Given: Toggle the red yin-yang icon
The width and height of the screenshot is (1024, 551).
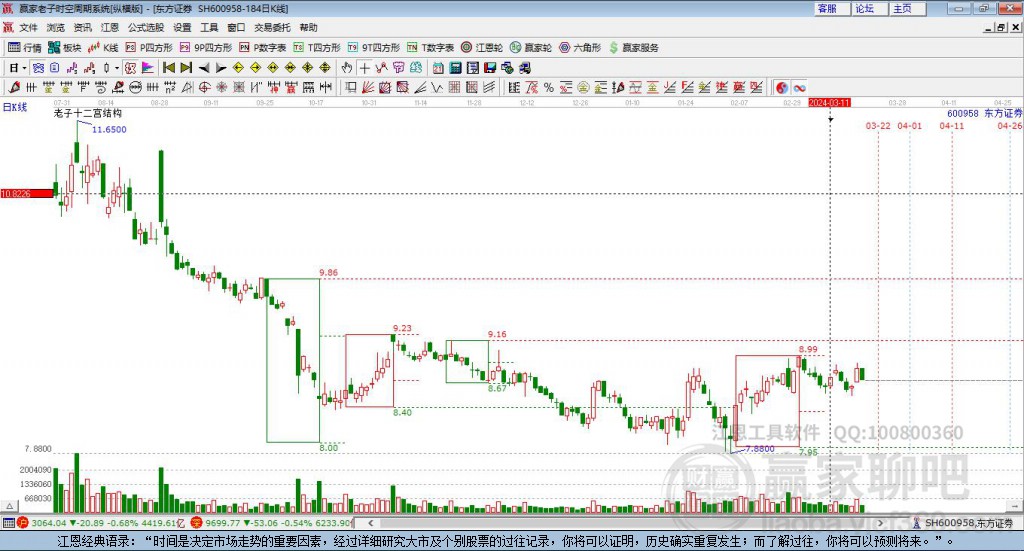Looking at the screenshot, I should coord(782,87).
